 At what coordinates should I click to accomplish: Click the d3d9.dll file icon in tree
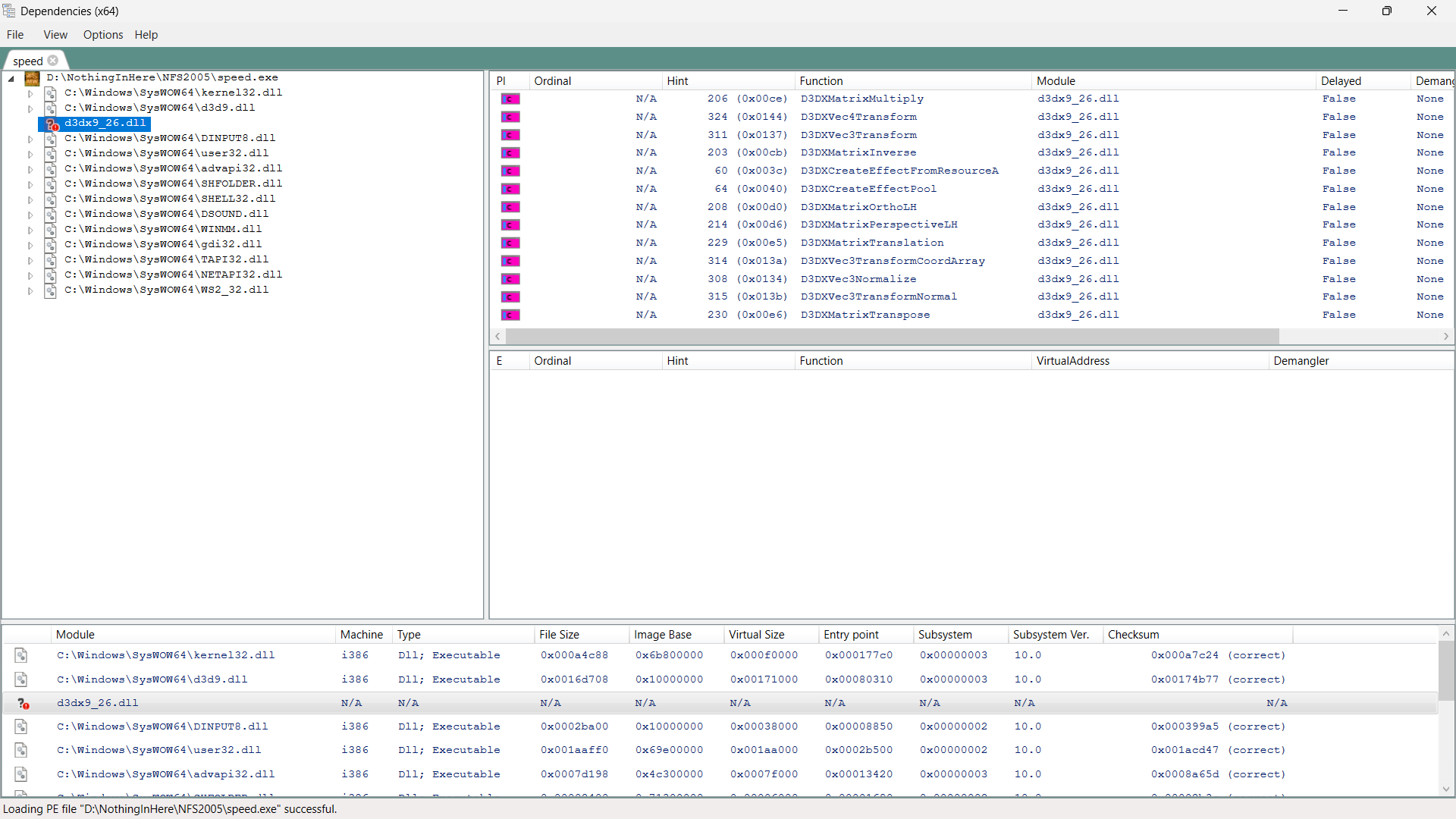coord(50,108)
